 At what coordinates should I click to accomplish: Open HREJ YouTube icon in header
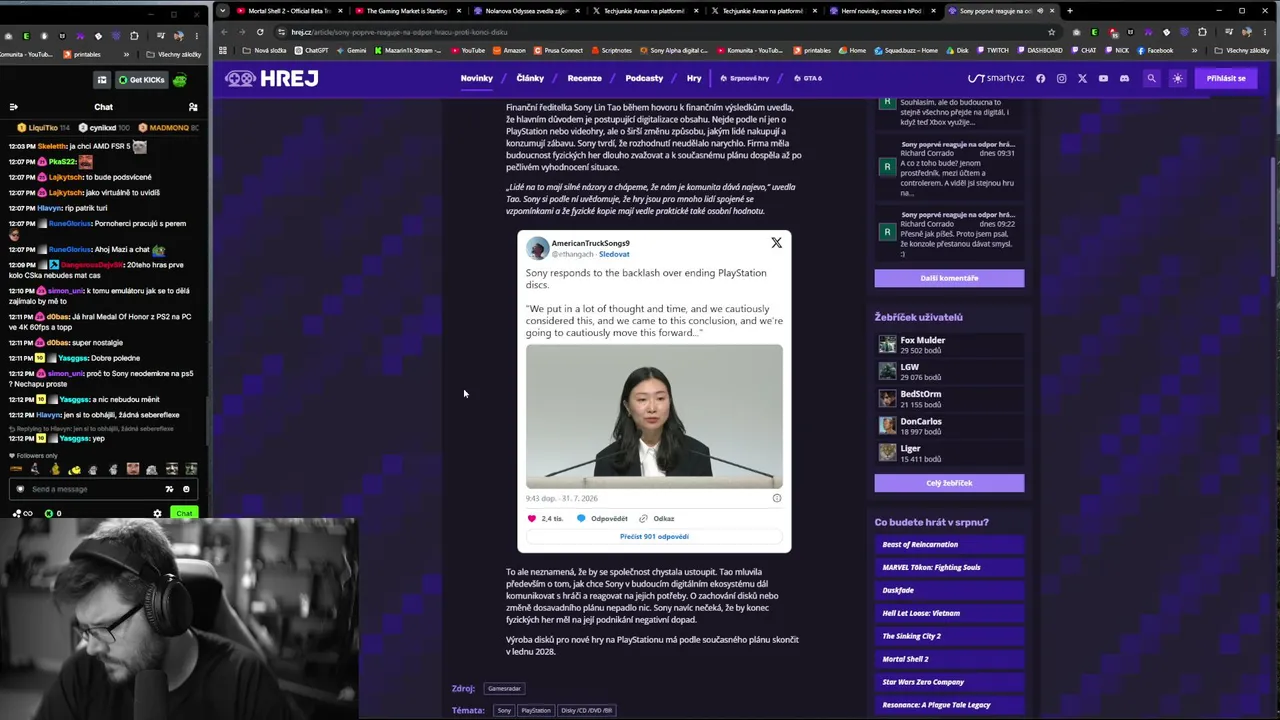(1103, 78)
